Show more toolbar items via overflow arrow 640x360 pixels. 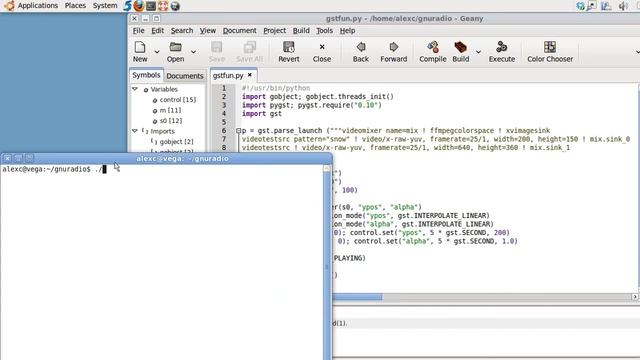point(637,52)
